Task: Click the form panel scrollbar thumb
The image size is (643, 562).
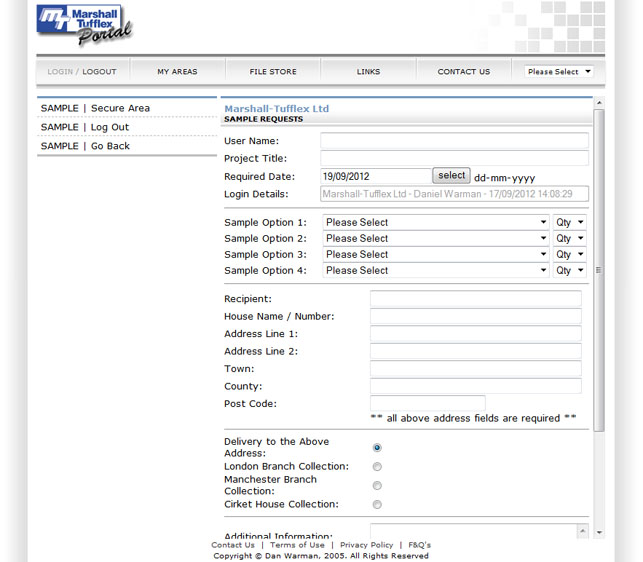Action: pos(599,270)
